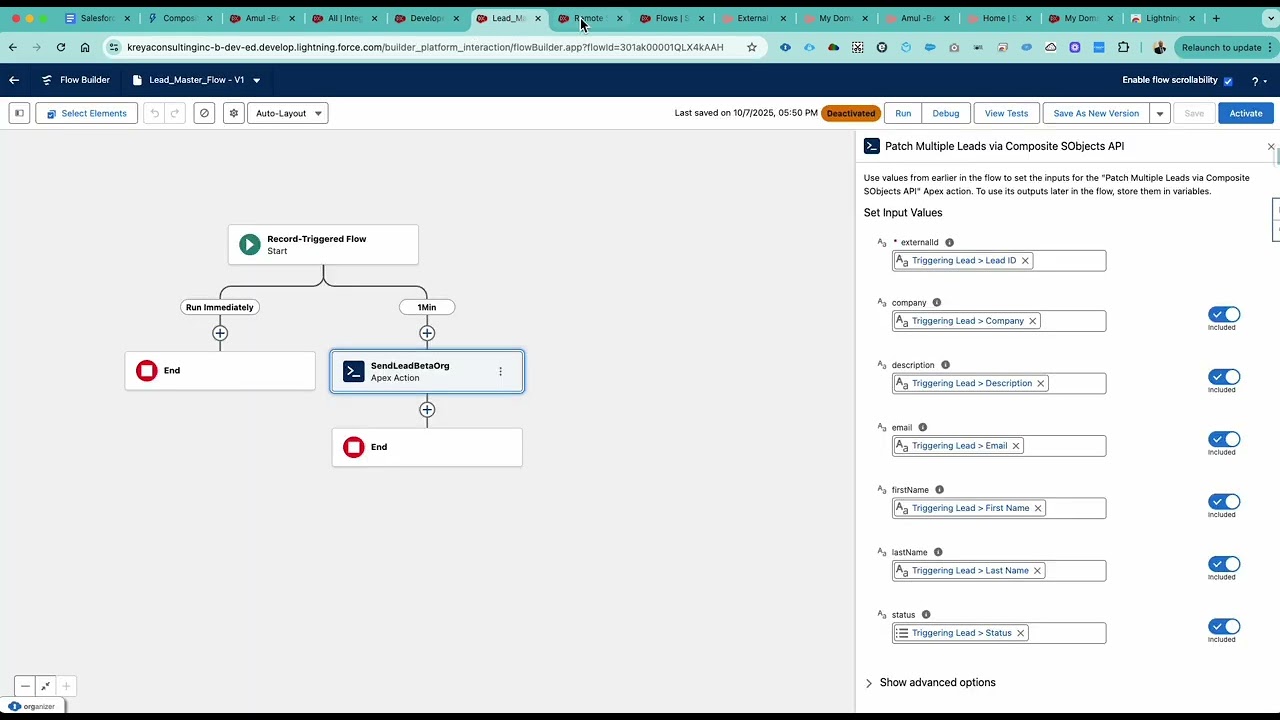Screen dimensions: 1280x720
Task: Toggle the left toolbox panel icon
Action: click(19, 113)
